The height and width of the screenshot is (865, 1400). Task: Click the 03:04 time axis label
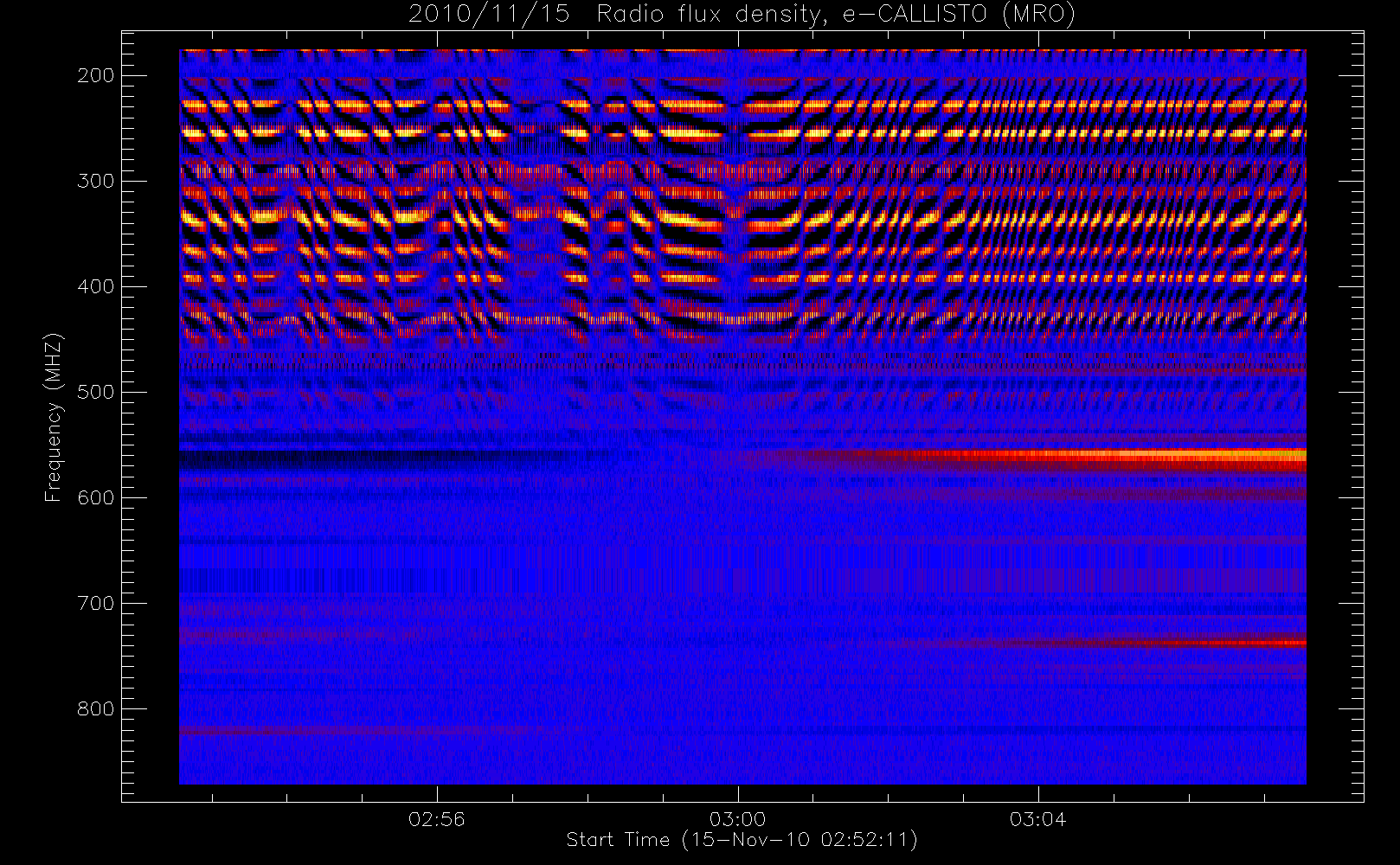coord(1037,818)
